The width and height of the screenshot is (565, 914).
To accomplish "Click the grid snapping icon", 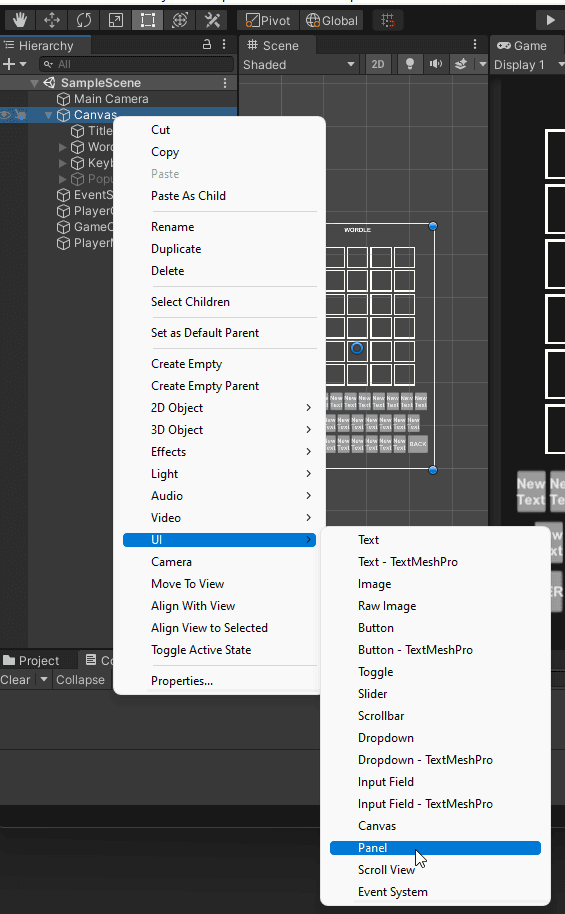I will click(388, 20).
